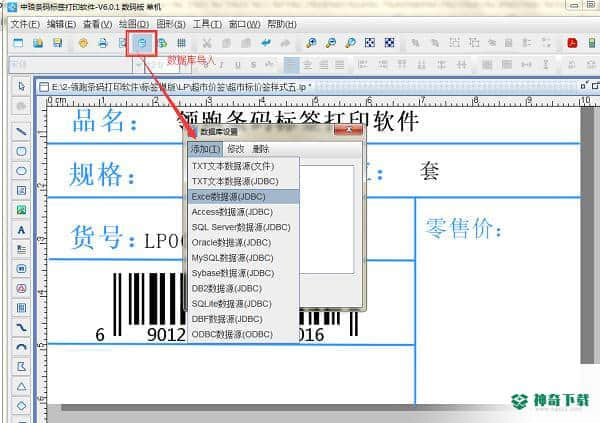The height and width of the screenshot is (423, 600).
Task: Choose Access数据源(JDBC) option
Action: coord(243,212)
